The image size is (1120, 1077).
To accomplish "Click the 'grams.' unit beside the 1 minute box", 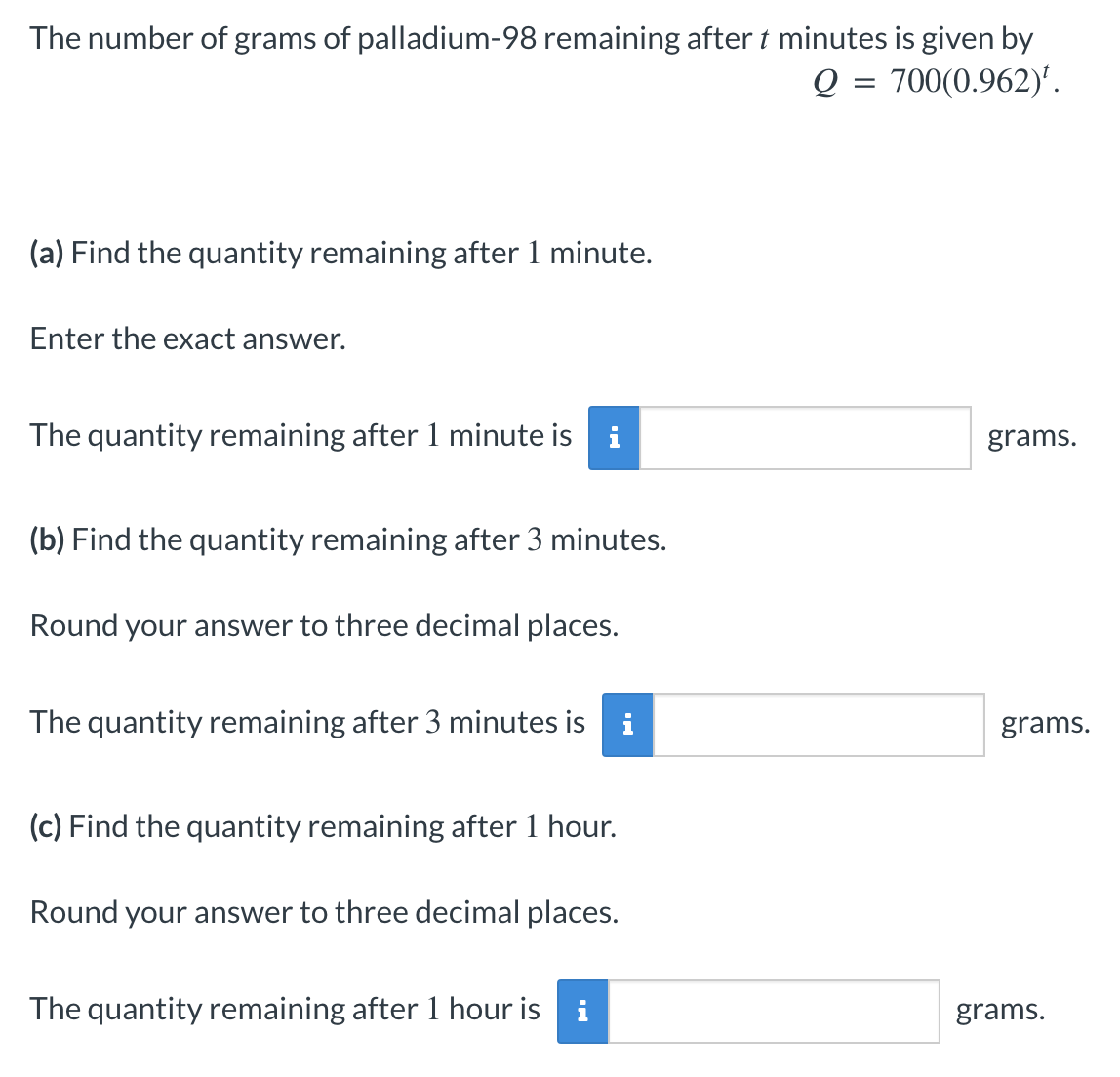I will coord(1032,436).
